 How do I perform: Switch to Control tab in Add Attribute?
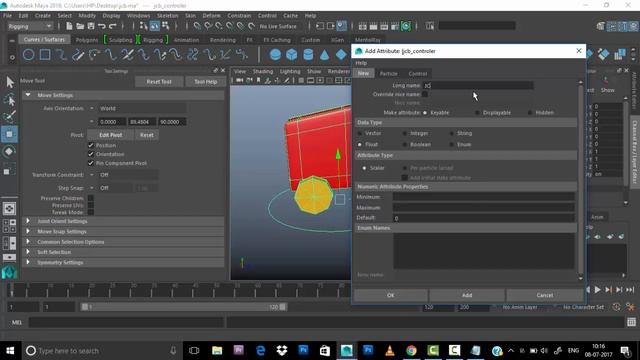[x=418, y=74]
